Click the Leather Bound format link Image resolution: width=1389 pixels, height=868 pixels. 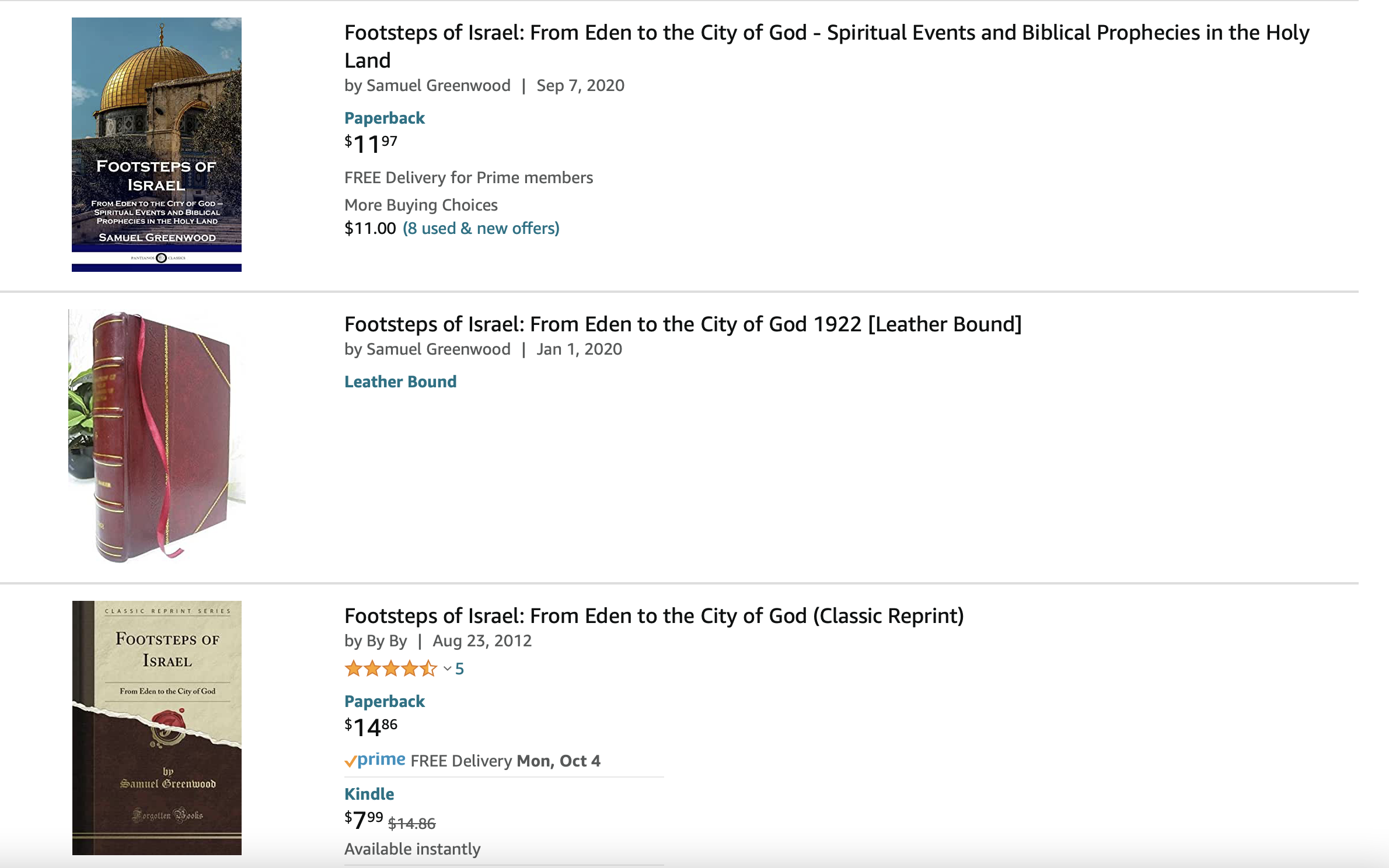pyautogui.click(x=400, y=381)
